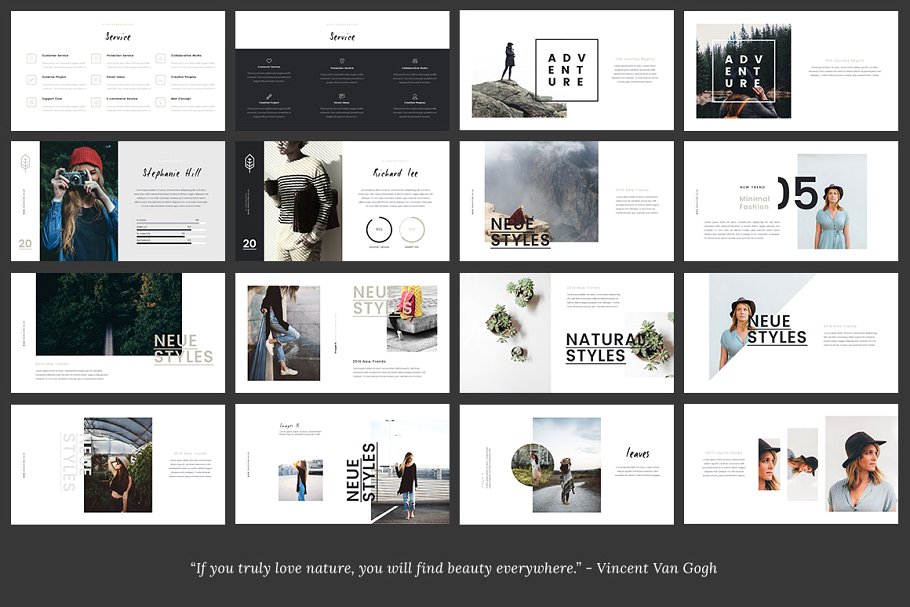Click the Collaborative Works people icon
Viewport: 910px width, 607px height.
pyautogui.click(x=161, y=58)
